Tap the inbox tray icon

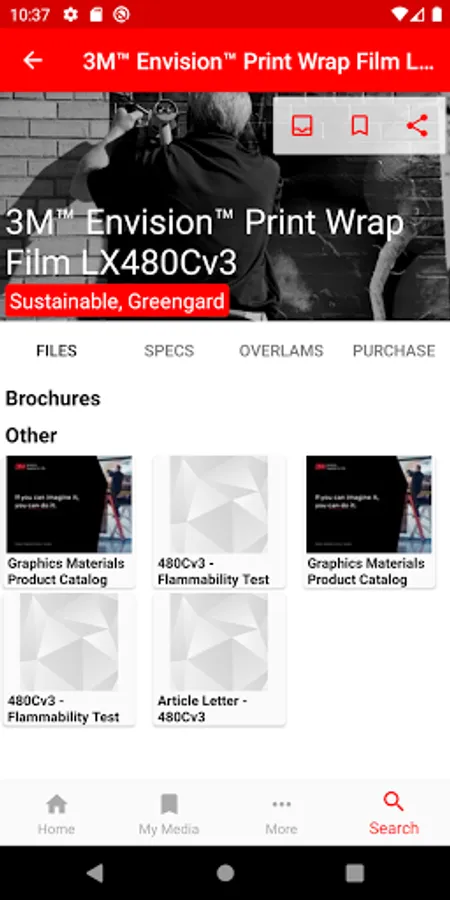[x=302, y=125]
